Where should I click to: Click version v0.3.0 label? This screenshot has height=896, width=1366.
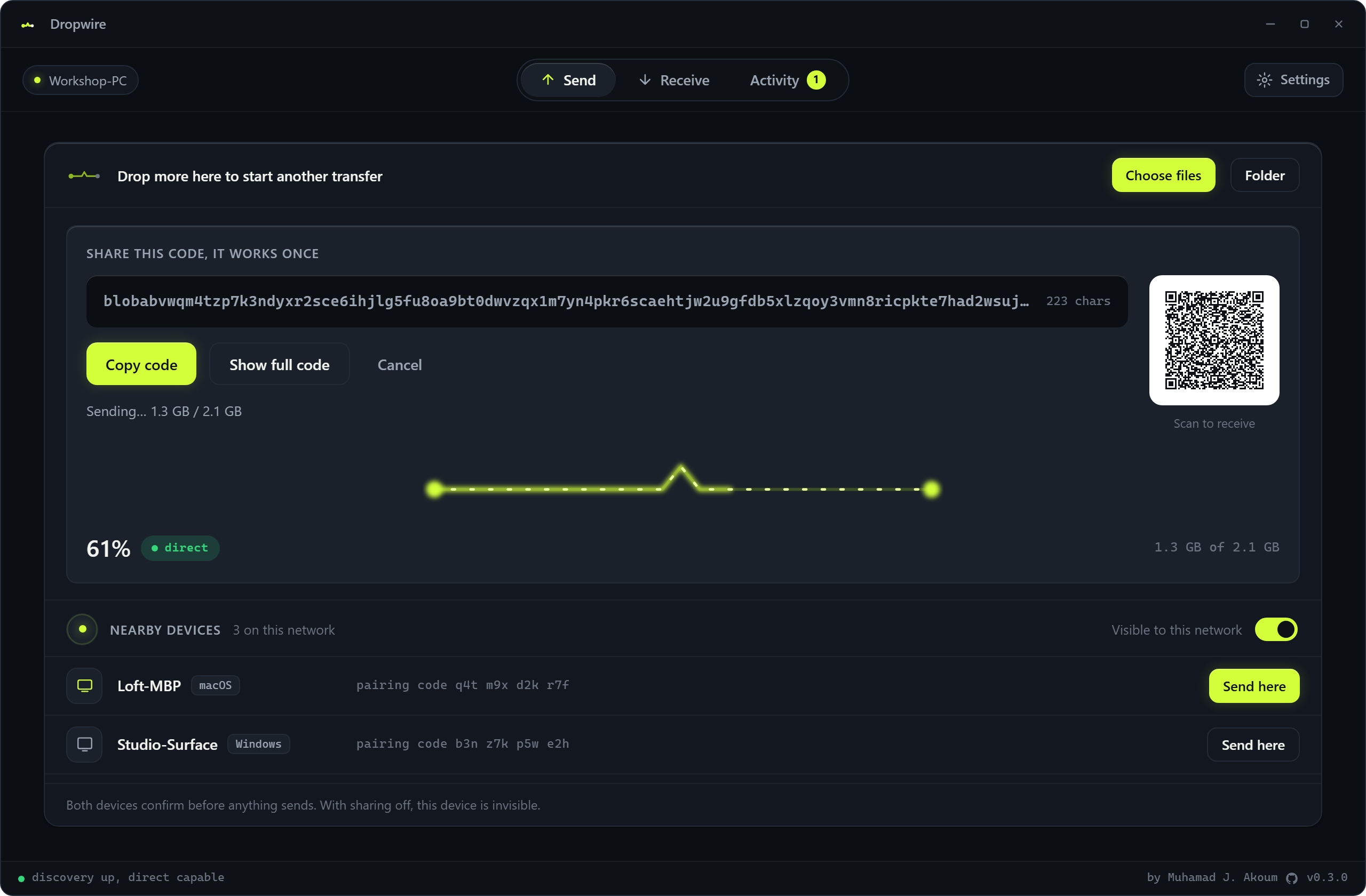pos(1327,877)
